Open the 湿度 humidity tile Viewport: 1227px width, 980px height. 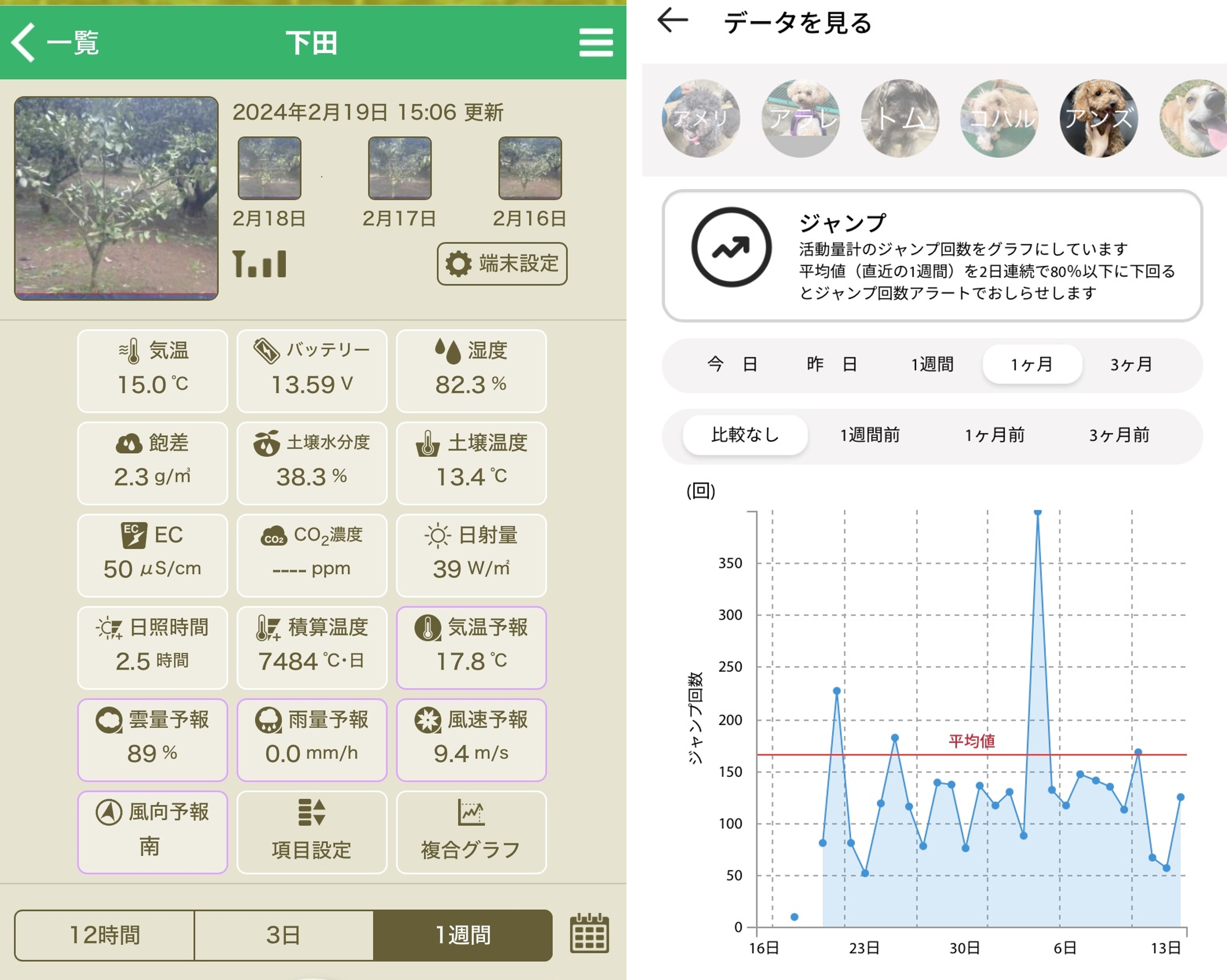471,370
